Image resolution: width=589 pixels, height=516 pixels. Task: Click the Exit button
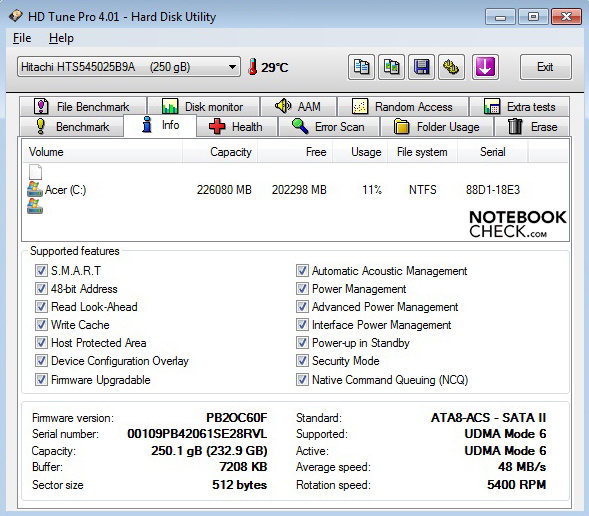[545, 67]
